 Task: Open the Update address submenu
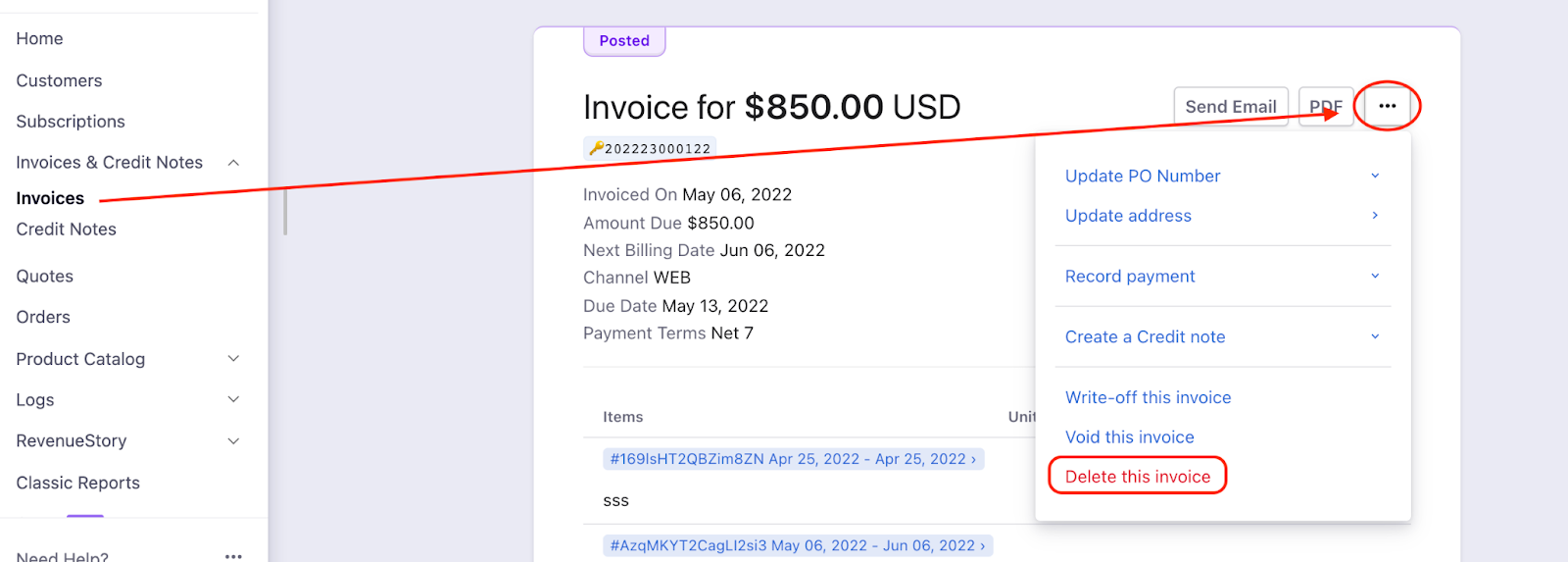(1375, 216)
